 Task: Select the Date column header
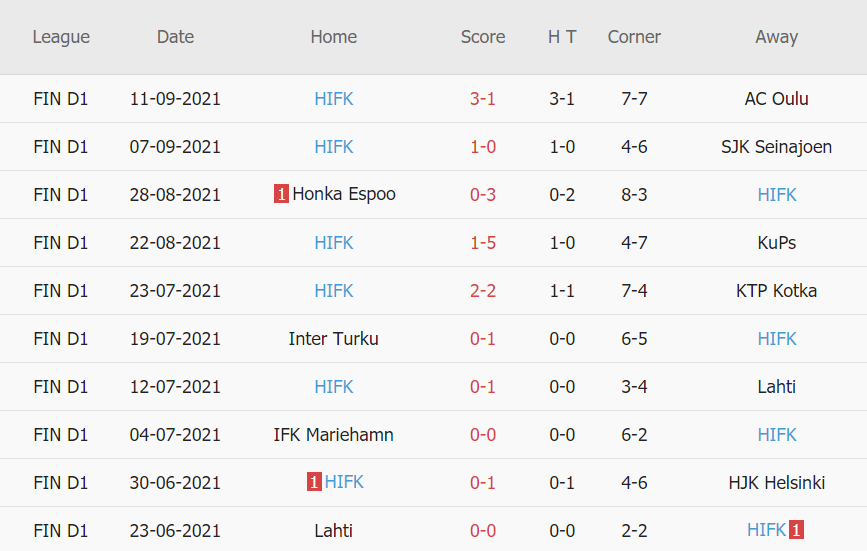[175, 37]
